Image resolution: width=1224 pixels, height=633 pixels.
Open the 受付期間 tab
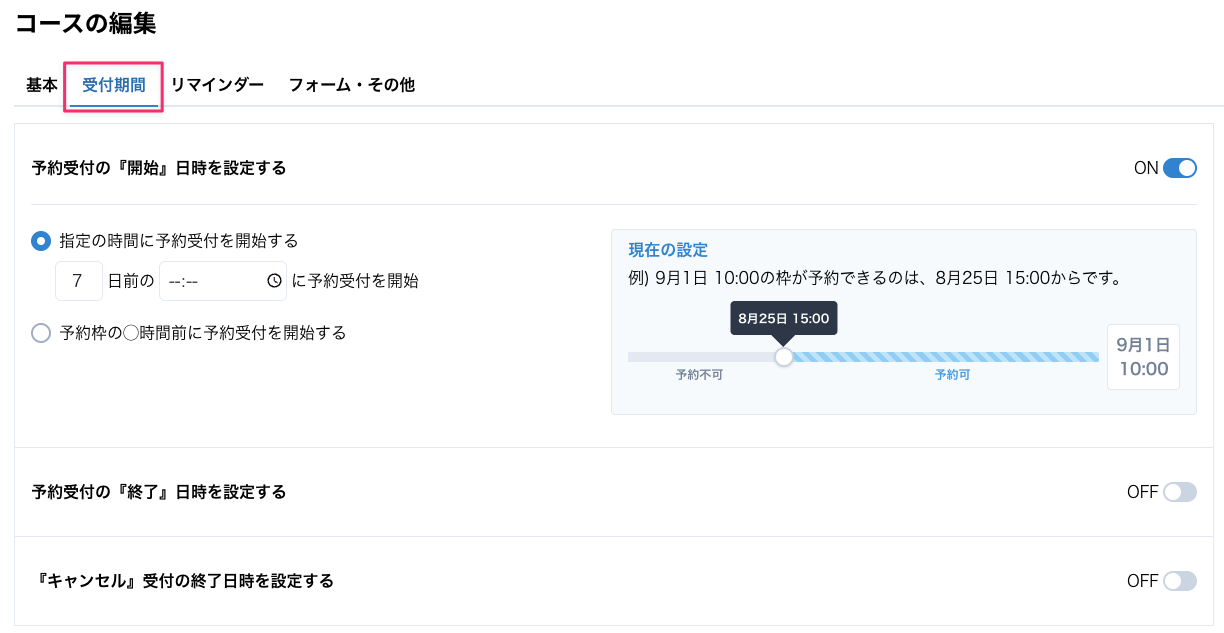[114, 85]
